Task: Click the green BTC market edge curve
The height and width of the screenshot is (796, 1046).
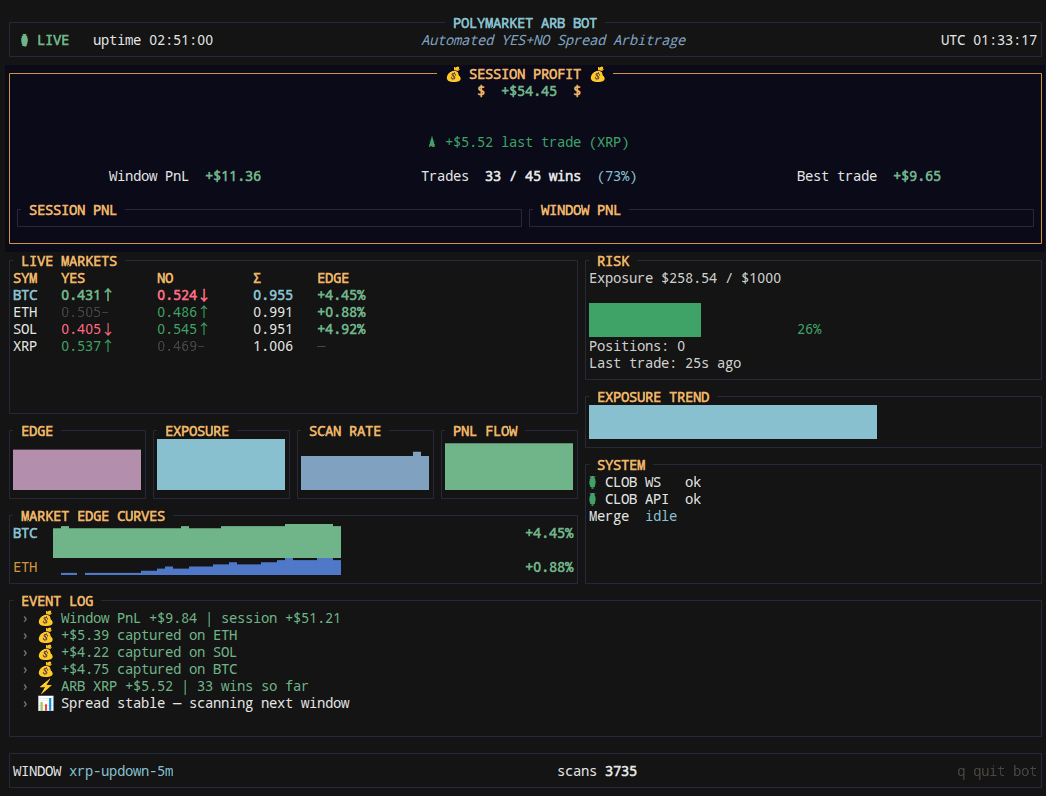Action: 197,541
